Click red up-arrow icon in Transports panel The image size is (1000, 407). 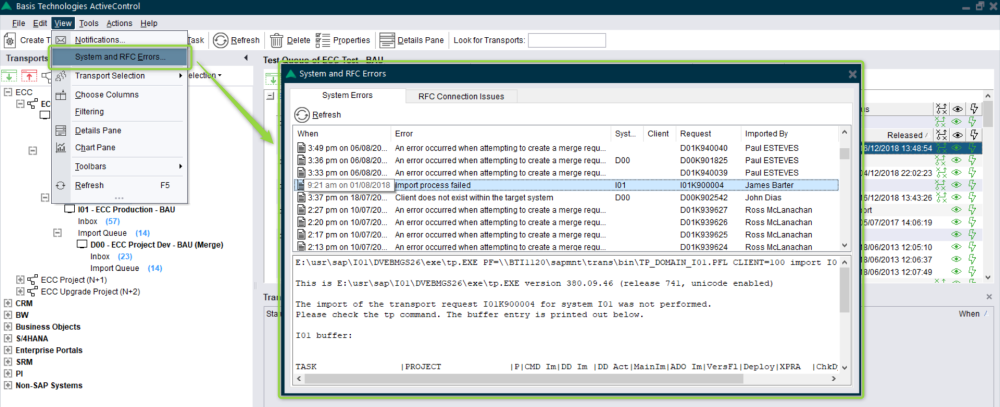point(28,76)
